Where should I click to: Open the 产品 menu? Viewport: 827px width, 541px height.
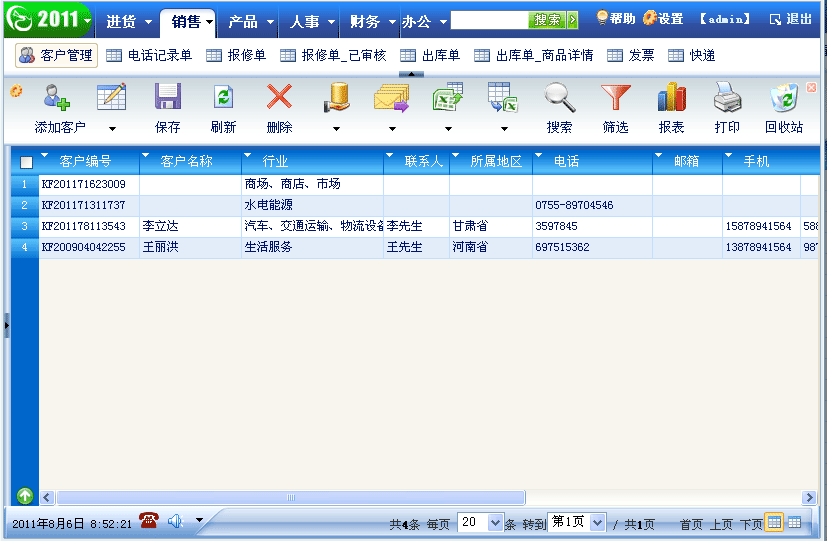click(x=251, y=21)
